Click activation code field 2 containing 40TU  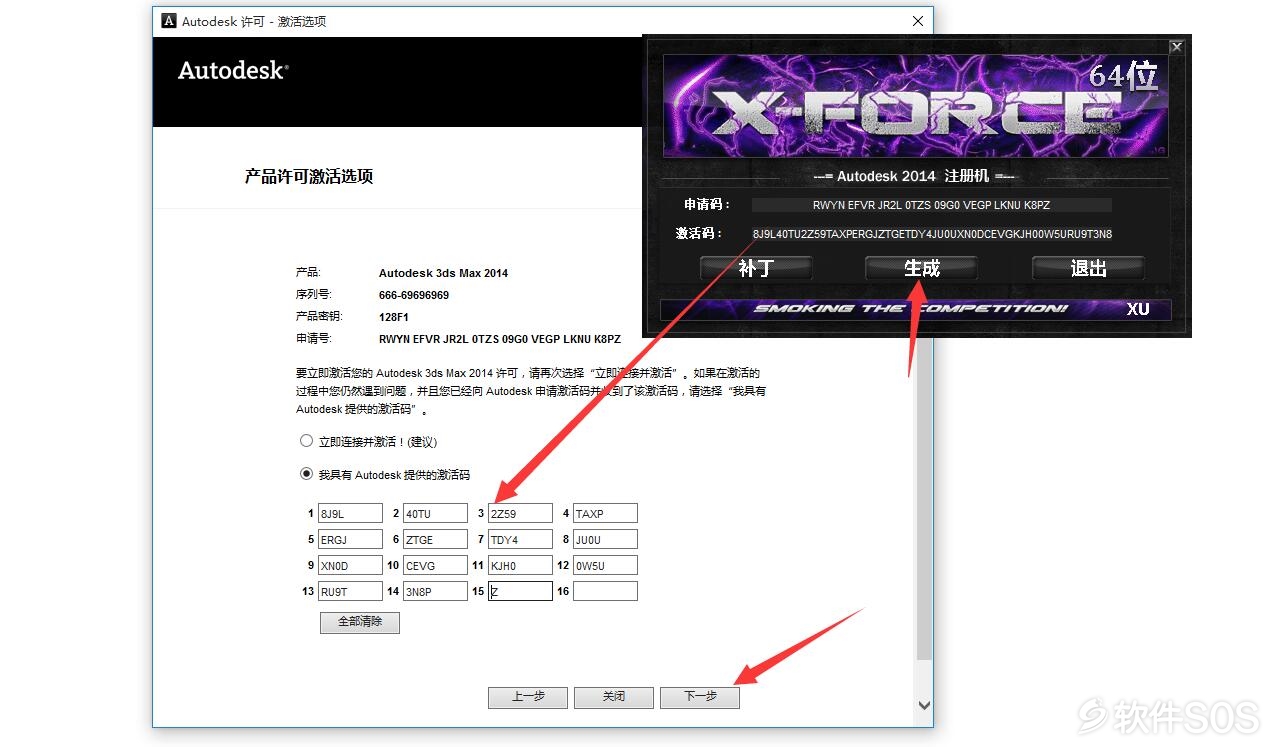pos(435,513)
